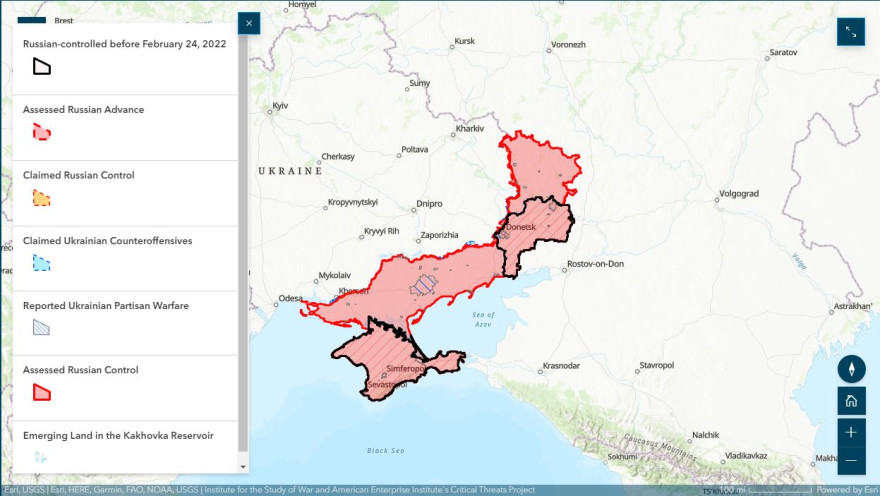Zoom out of the map
Screen dimensions: 880x496
851,461
